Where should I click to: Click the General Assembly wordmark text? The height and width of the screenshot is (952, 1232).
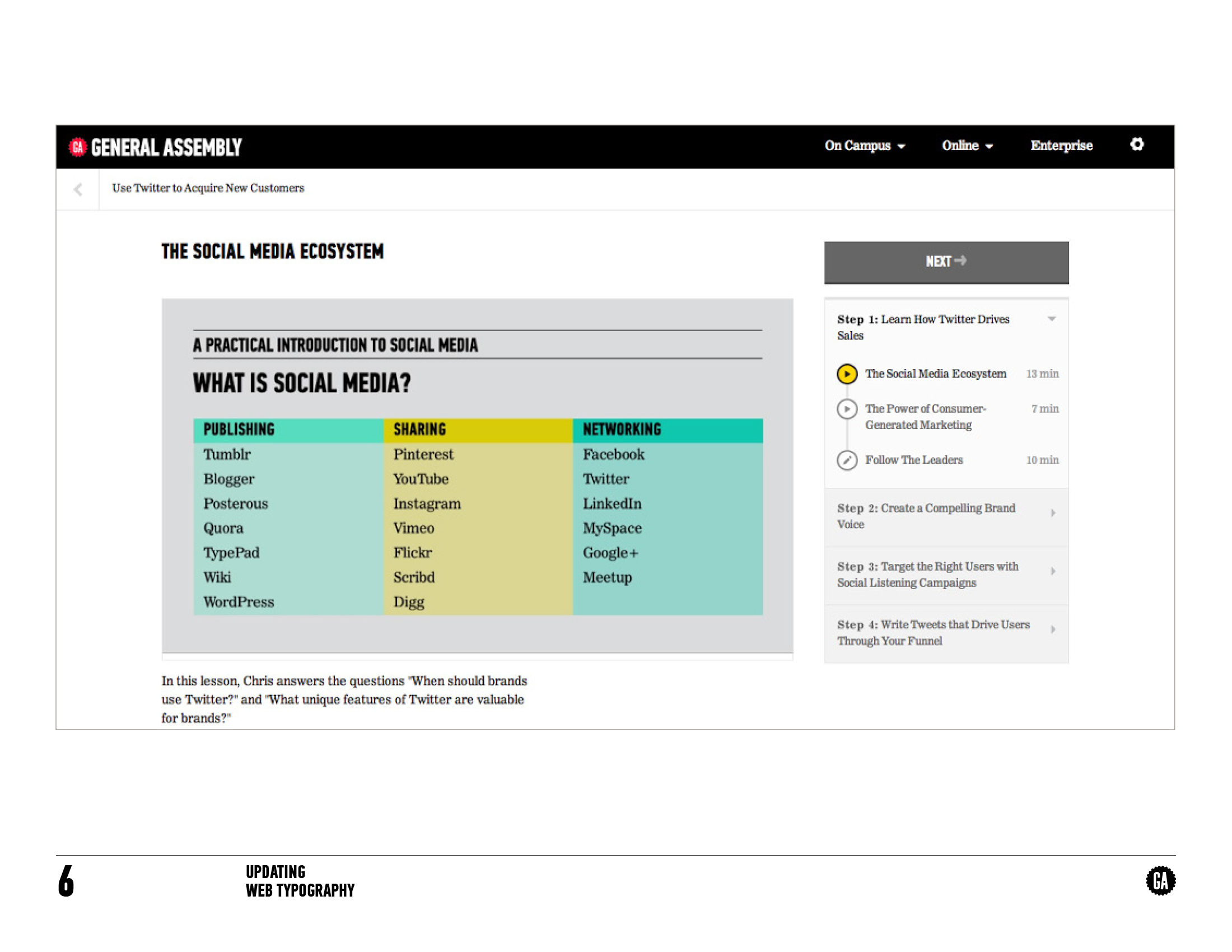click(x=166, y=148)
